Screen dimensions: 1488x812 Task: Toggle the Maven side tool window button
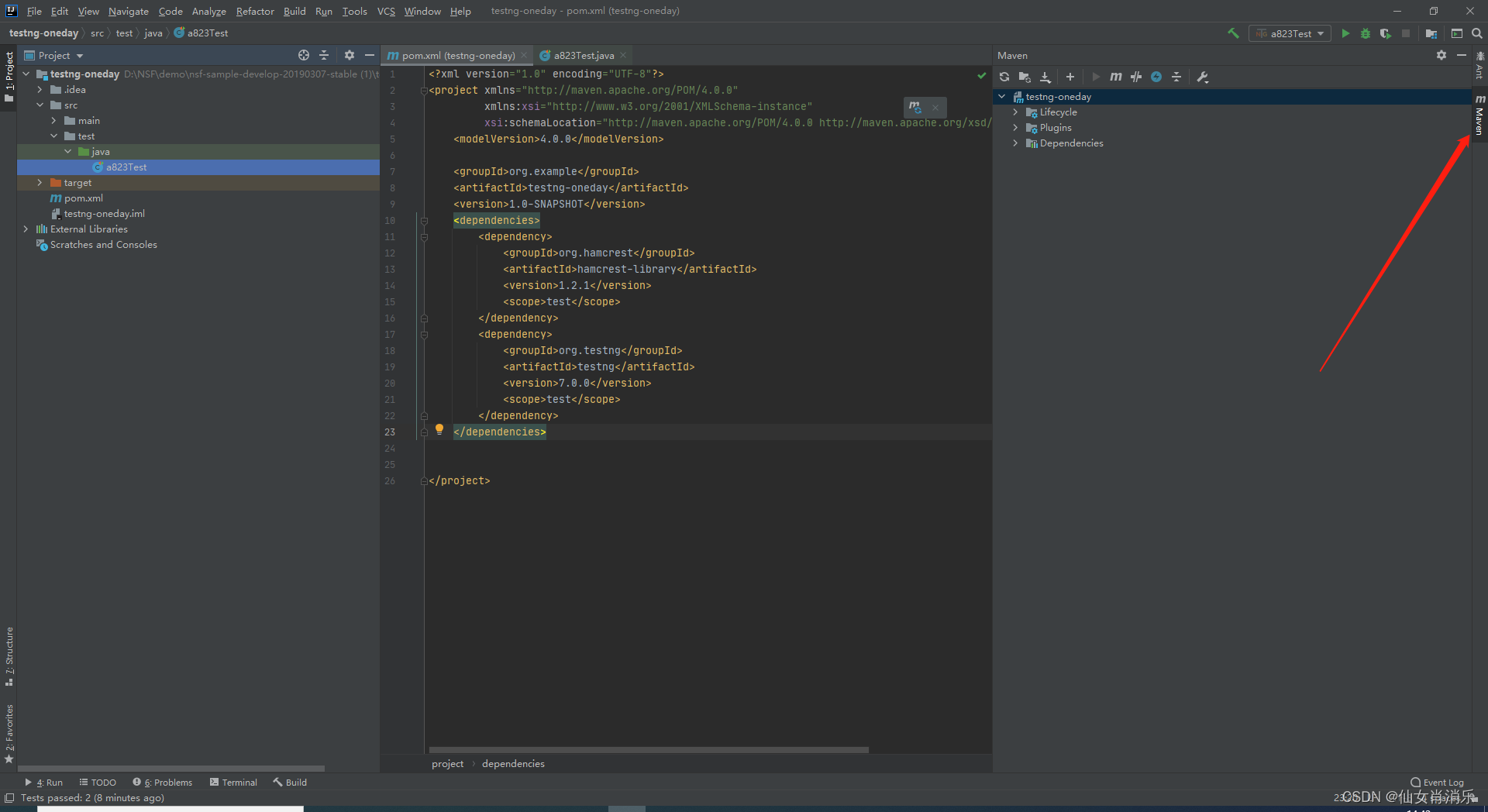[x=1479, y=115]
